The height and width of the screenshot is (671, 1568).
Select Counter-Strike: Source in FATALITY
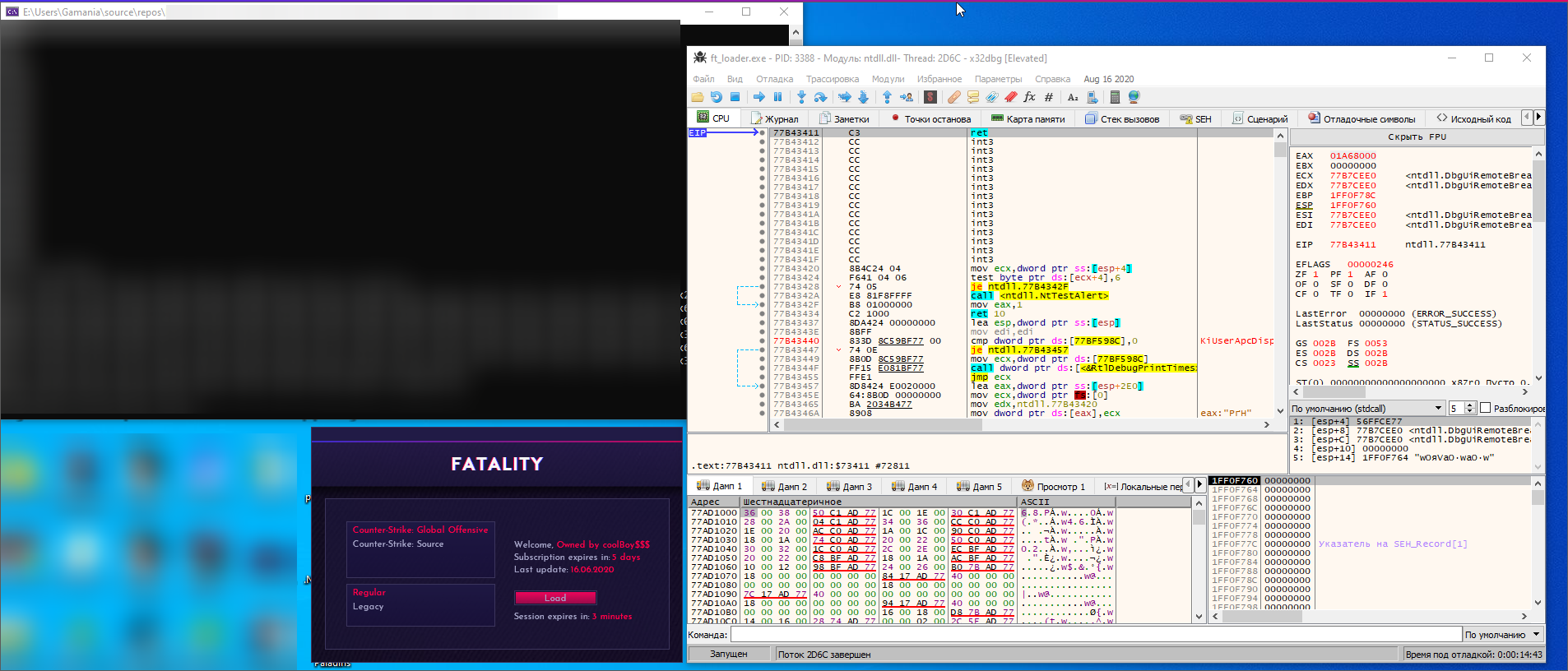[398, 544]
